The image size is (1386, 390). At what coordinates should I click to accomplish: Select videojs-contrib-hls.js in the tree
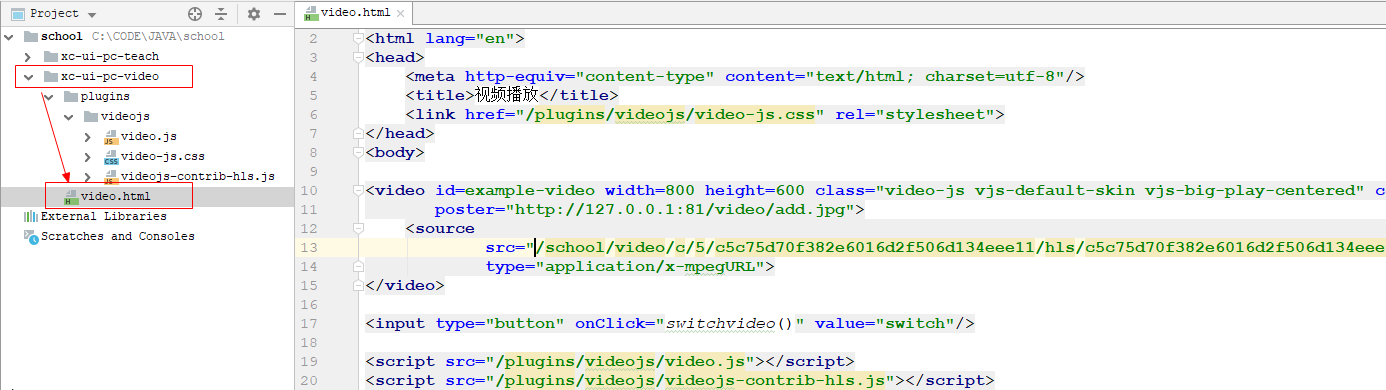click(198, 176)
